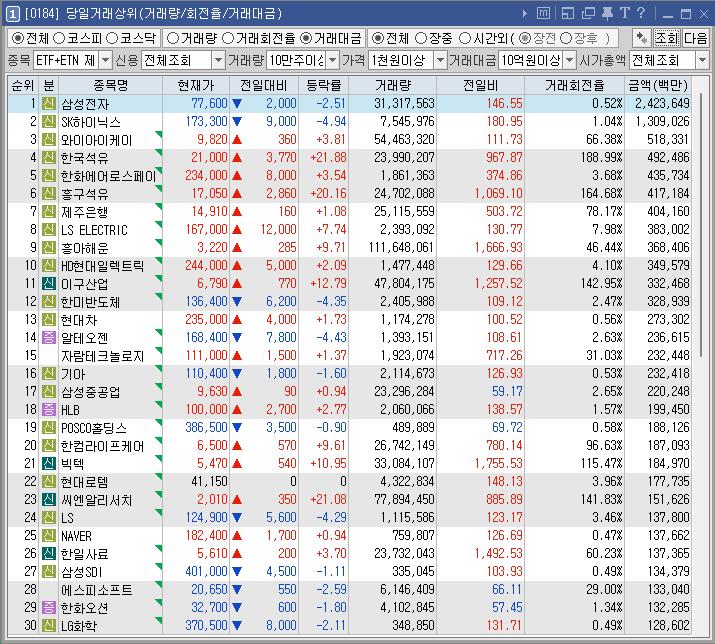Image resolution: width=715 pixels, height=644 pixels.
Task: Click the 신 badge next to NAVER
Action: coord(49,535)
